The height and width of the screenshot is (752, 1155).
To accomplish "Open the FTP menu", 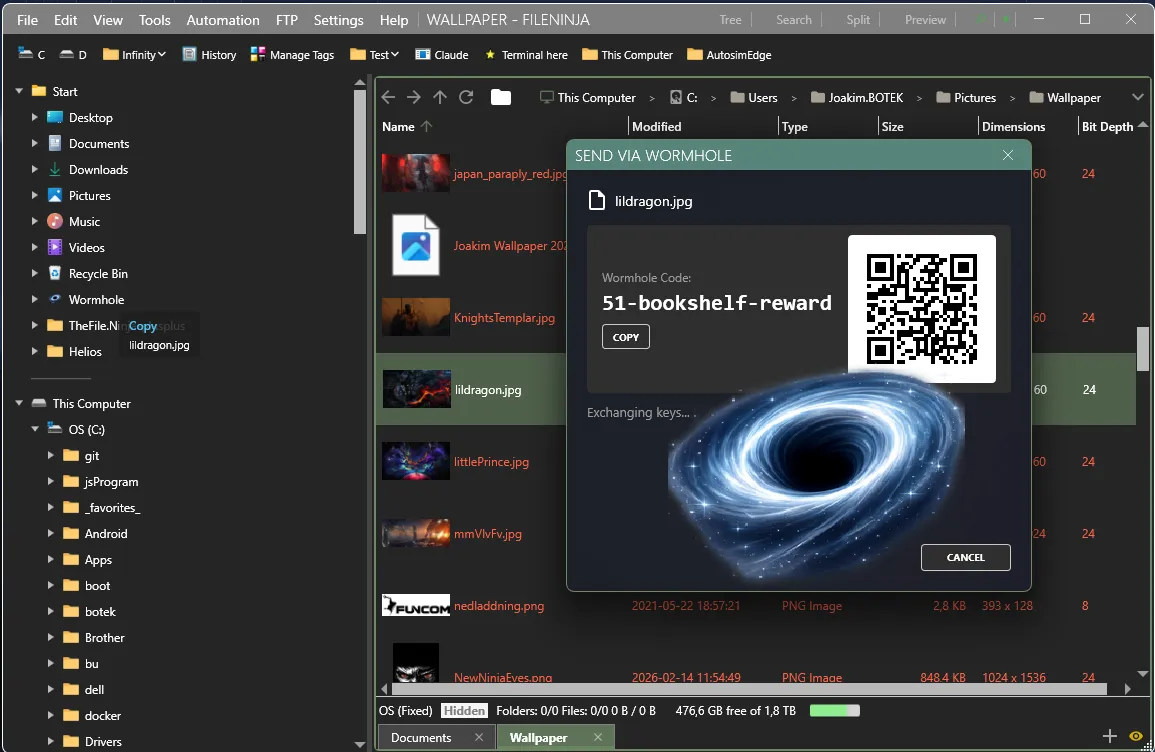I will pyautogui.click(x=287, y=20).
